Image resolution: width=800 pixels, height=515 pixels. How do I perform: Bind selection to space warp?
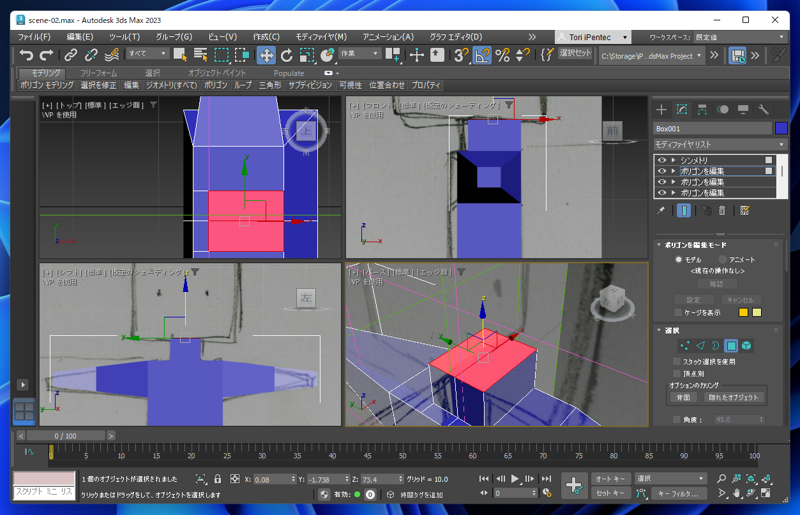[112, 55]
